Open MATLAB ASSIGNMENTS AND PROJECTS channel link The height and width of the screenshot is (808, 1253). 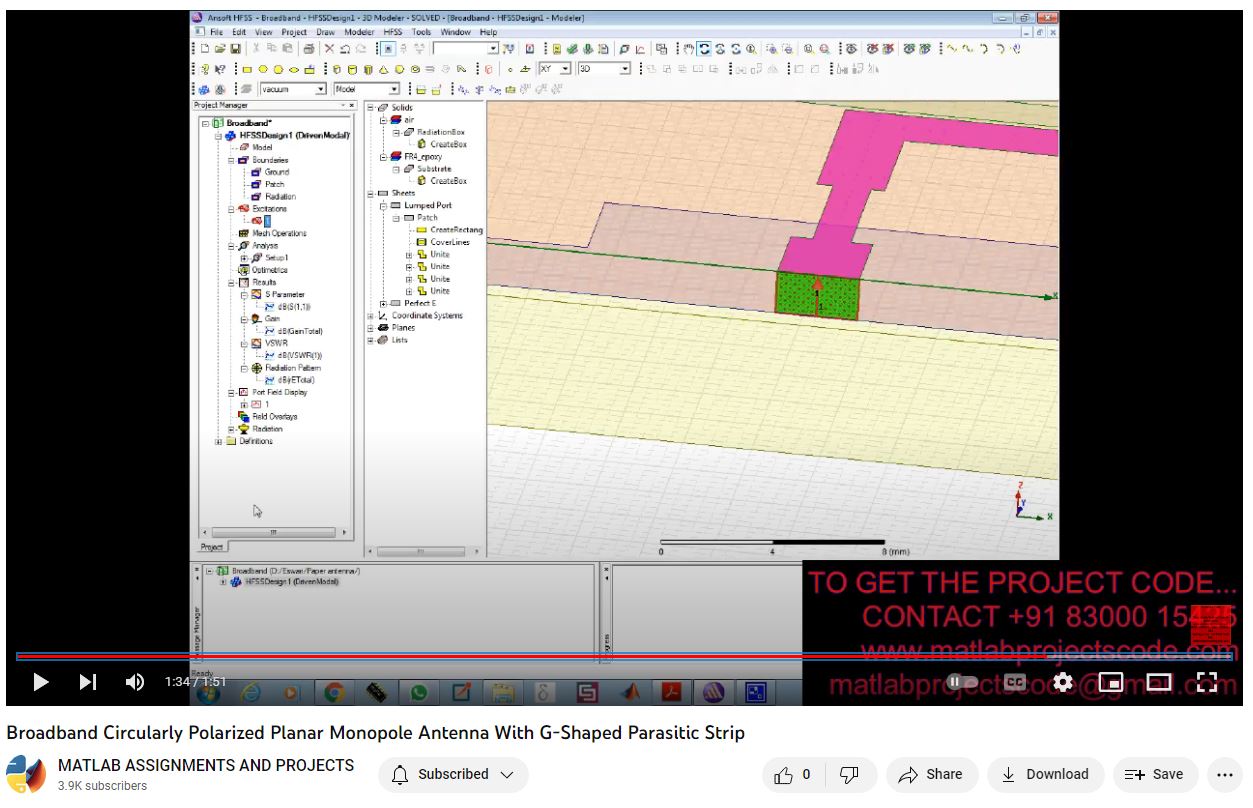[206, 765]
